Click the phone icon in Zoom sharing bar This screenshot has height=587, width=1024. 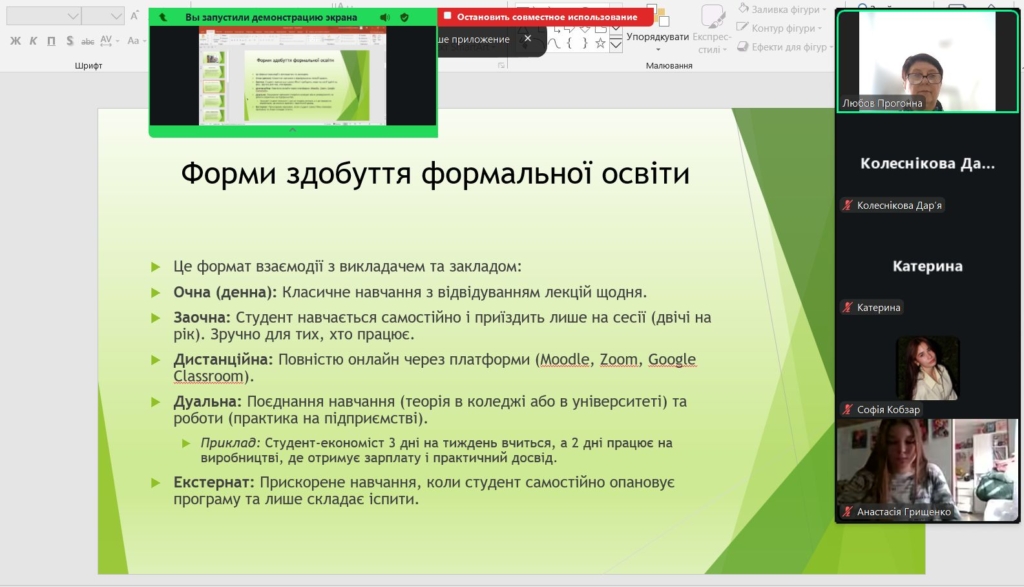click(163, 17)
